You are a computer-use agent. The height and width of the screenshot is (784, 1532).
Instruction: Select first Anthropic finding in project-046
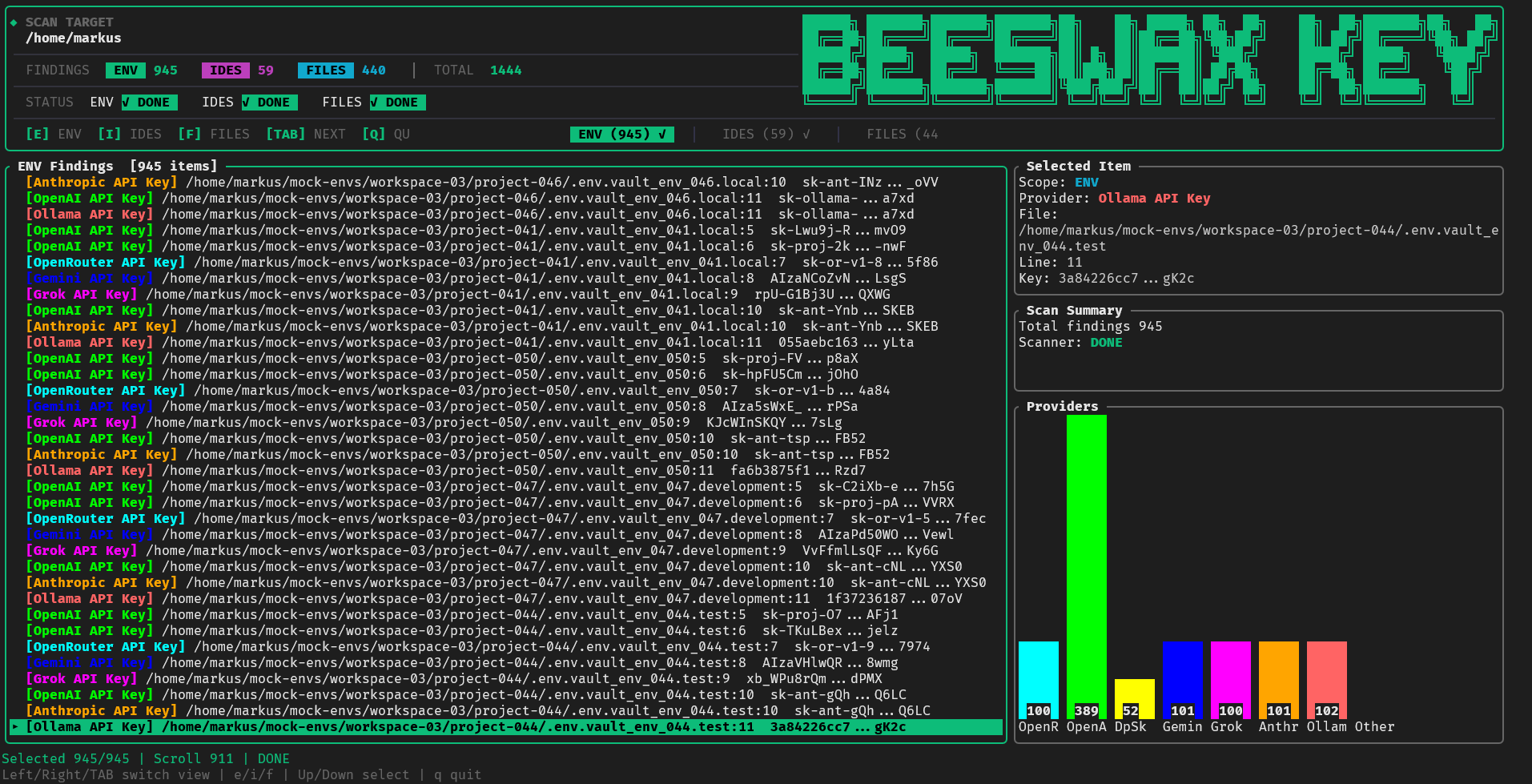click(x=481, y=183)
